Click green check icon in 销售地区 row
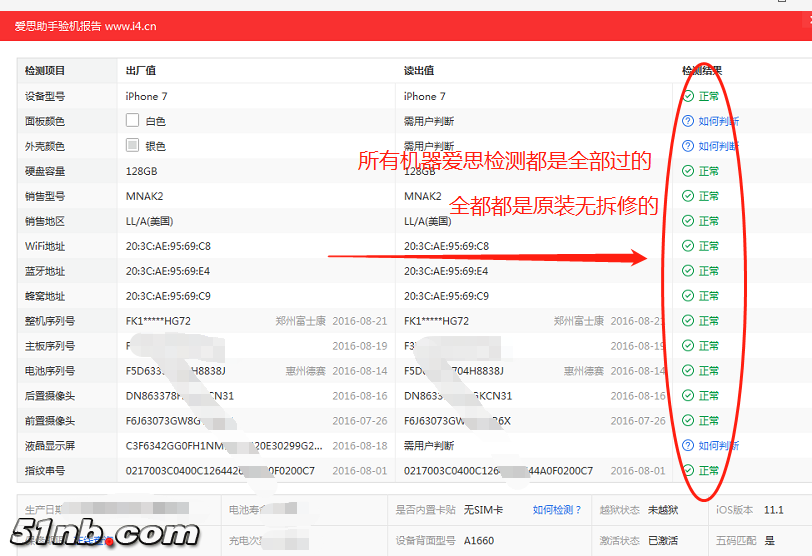 click(688, 221)
